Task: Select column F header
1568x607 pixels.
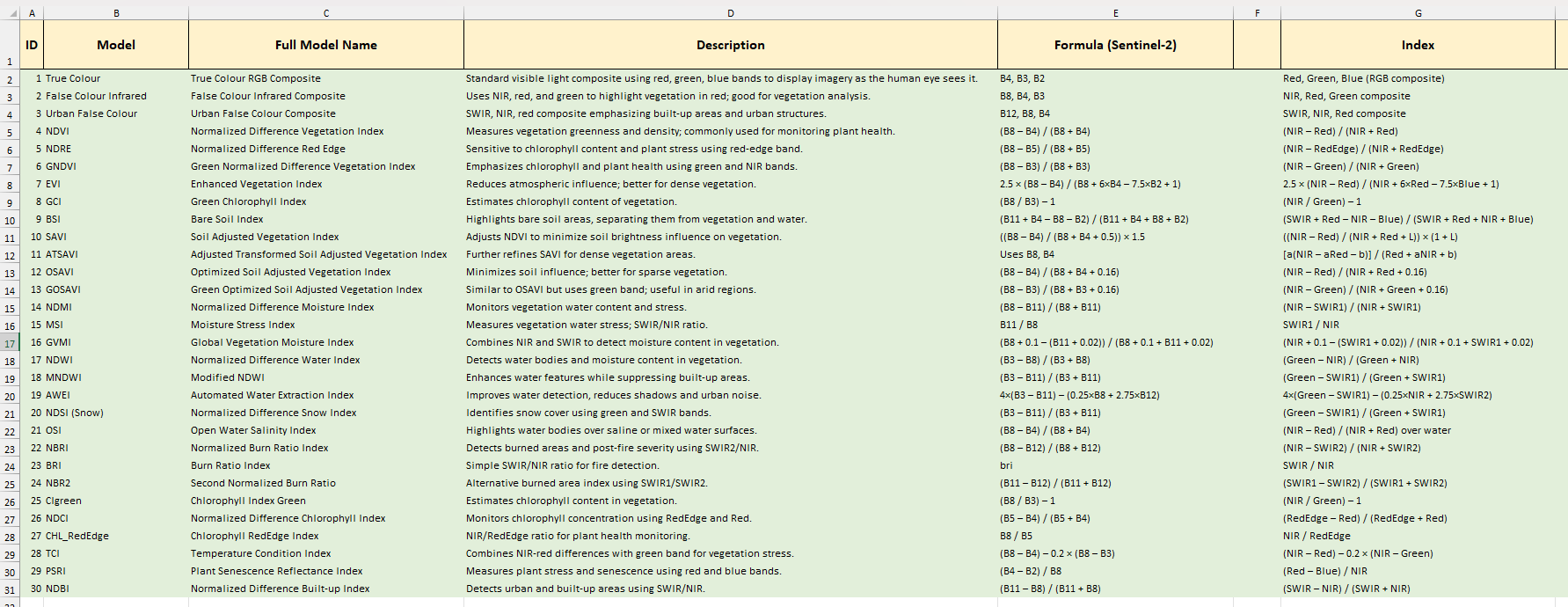Action: point(1257,13)
